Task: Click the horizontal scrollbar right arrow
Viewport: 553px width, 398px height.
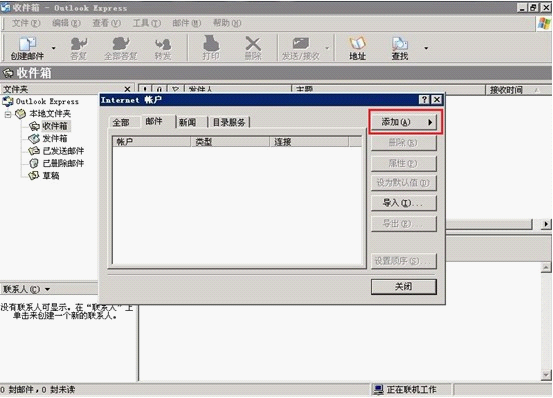Action: tap(546, 224)
